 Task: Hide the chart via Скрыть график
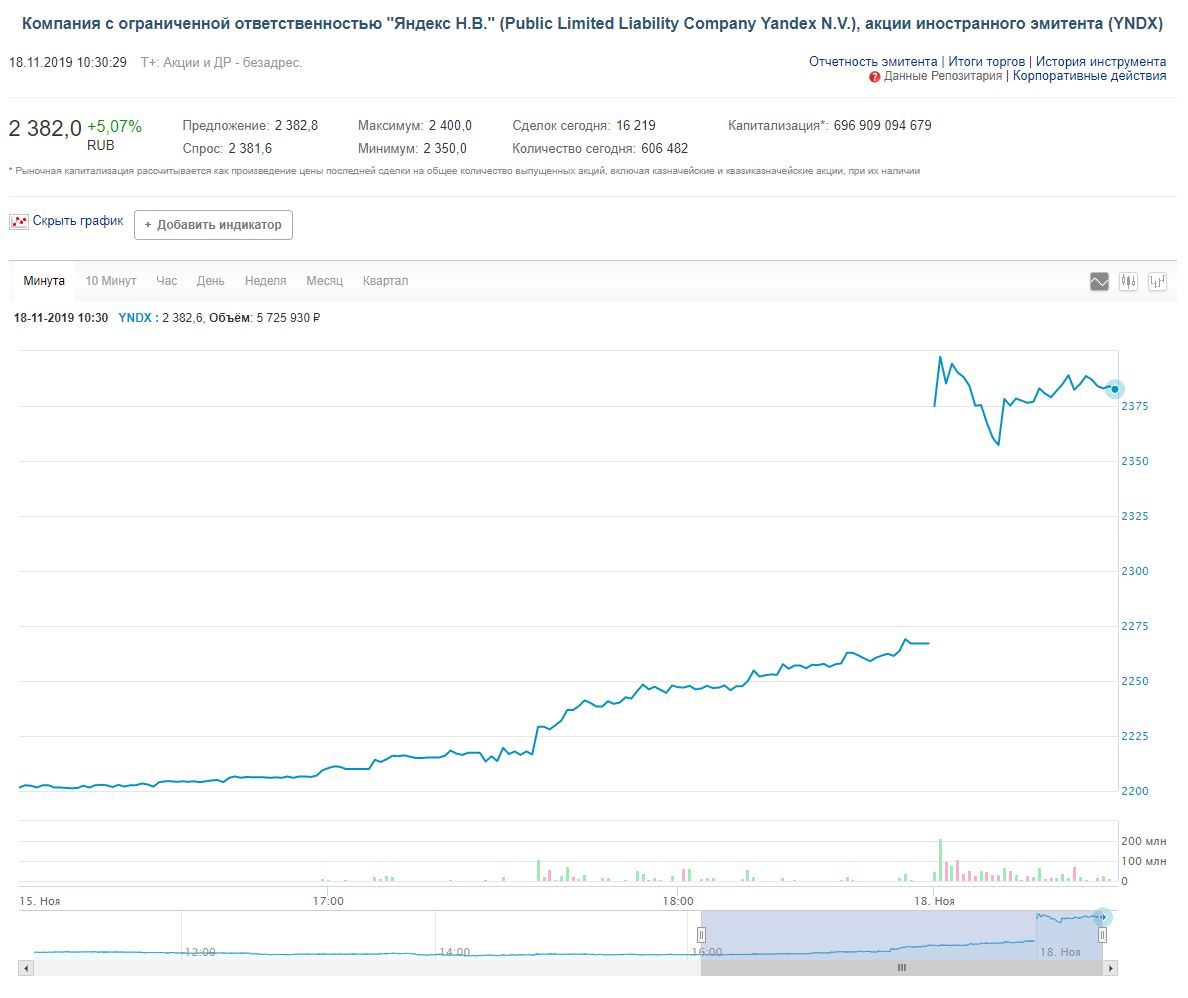78,221
